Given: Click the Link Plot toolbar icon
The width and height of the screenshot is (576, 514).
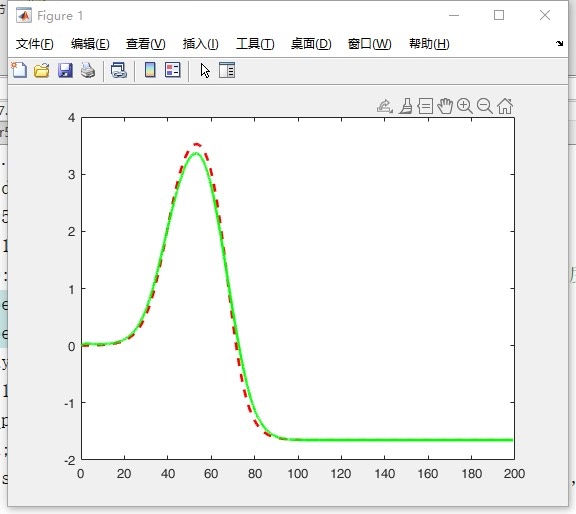Looking at the screenshot, I should click(119, 70).
